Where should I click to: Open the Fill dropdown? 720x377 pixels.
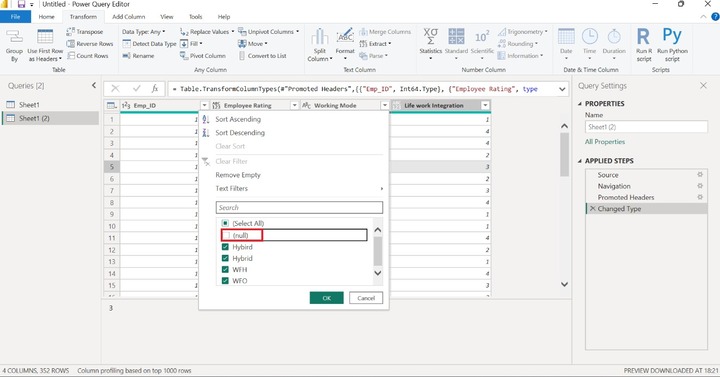tap(191, 44)
